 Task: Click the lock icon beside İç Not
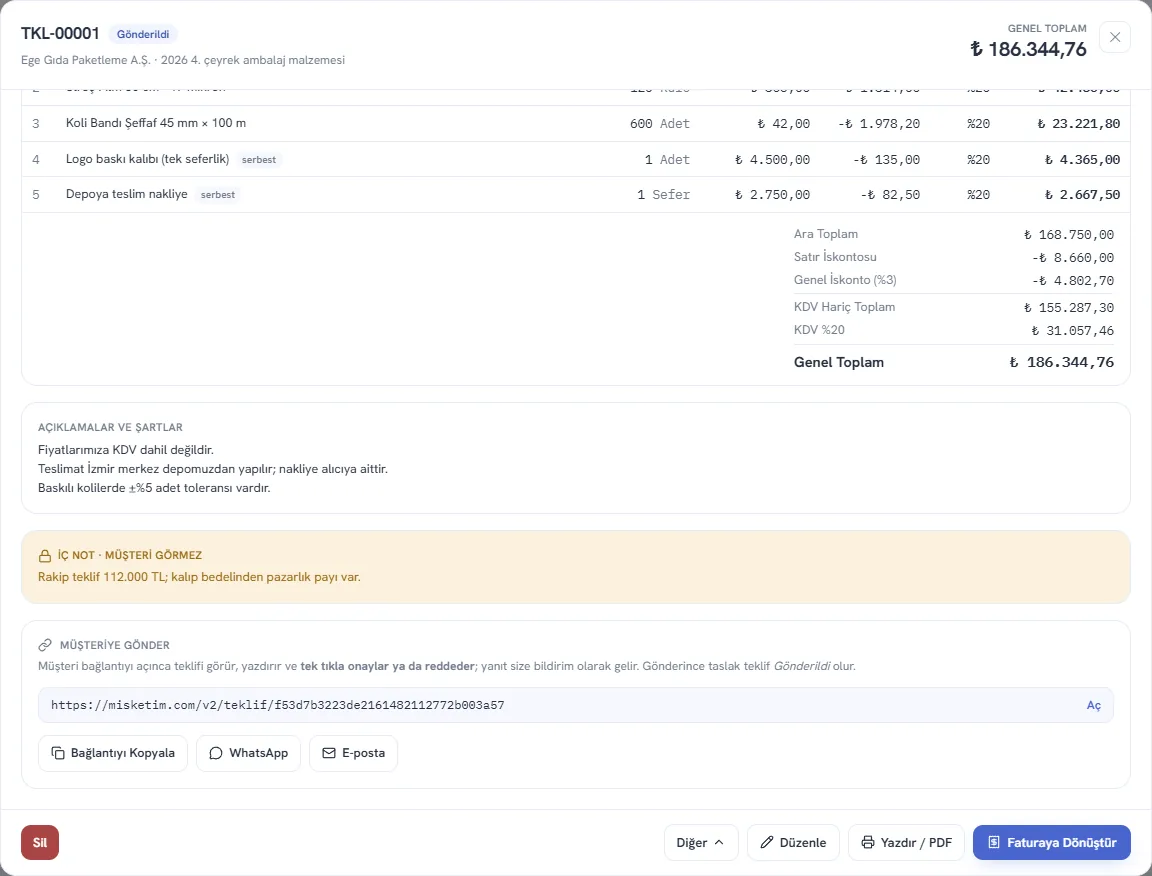[x=45, y=556]
